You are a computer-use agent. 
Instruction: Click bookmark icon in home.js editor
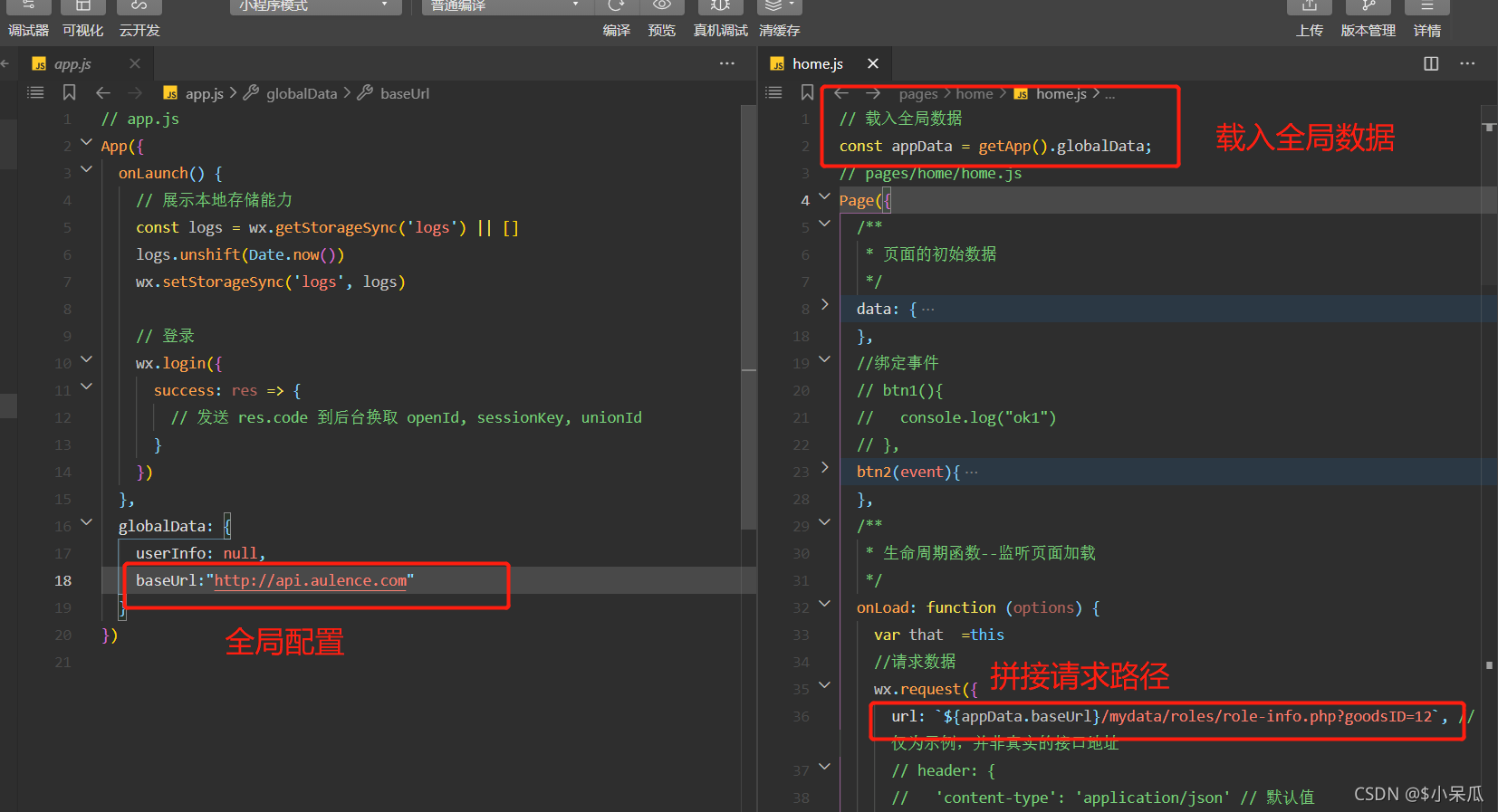pyautogui.click(x=807, y=92)
